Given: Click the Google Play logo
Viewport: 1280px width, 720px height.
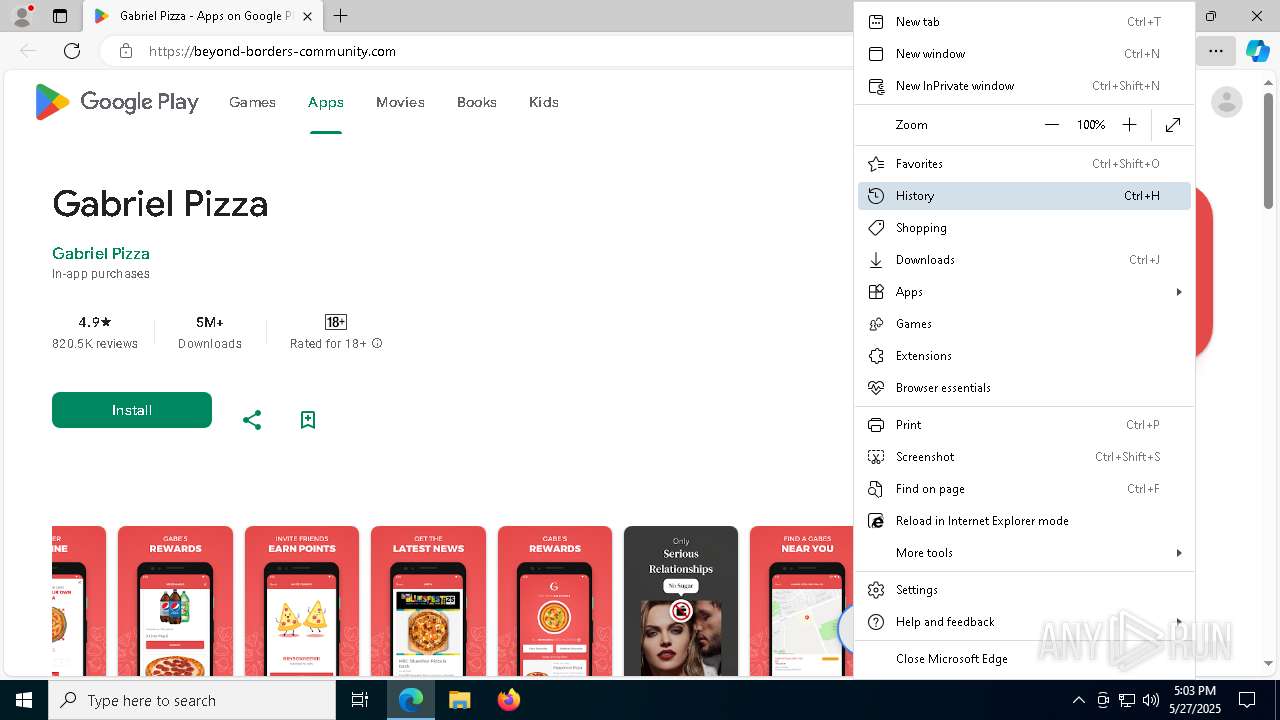Looking at the screenshot, I should point(117,102).
